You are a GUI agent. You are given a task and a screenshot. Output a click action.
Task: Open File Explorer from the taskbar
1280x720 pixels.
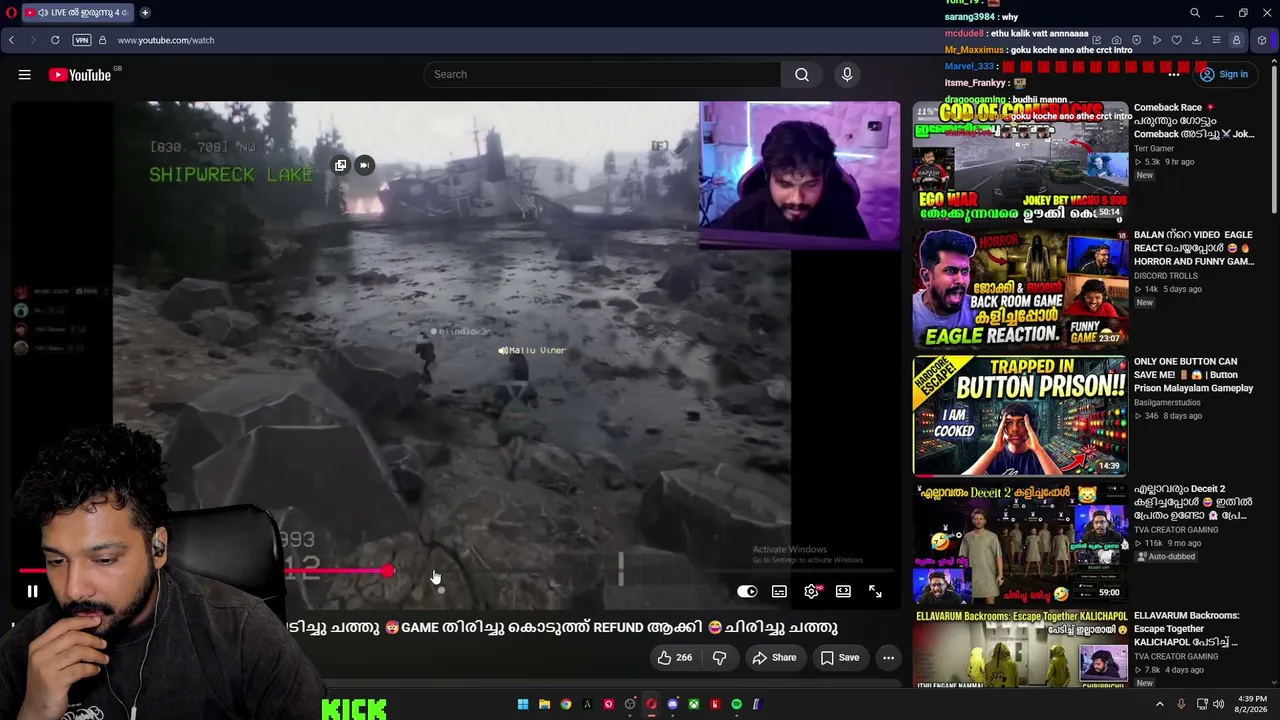[544, 704]
